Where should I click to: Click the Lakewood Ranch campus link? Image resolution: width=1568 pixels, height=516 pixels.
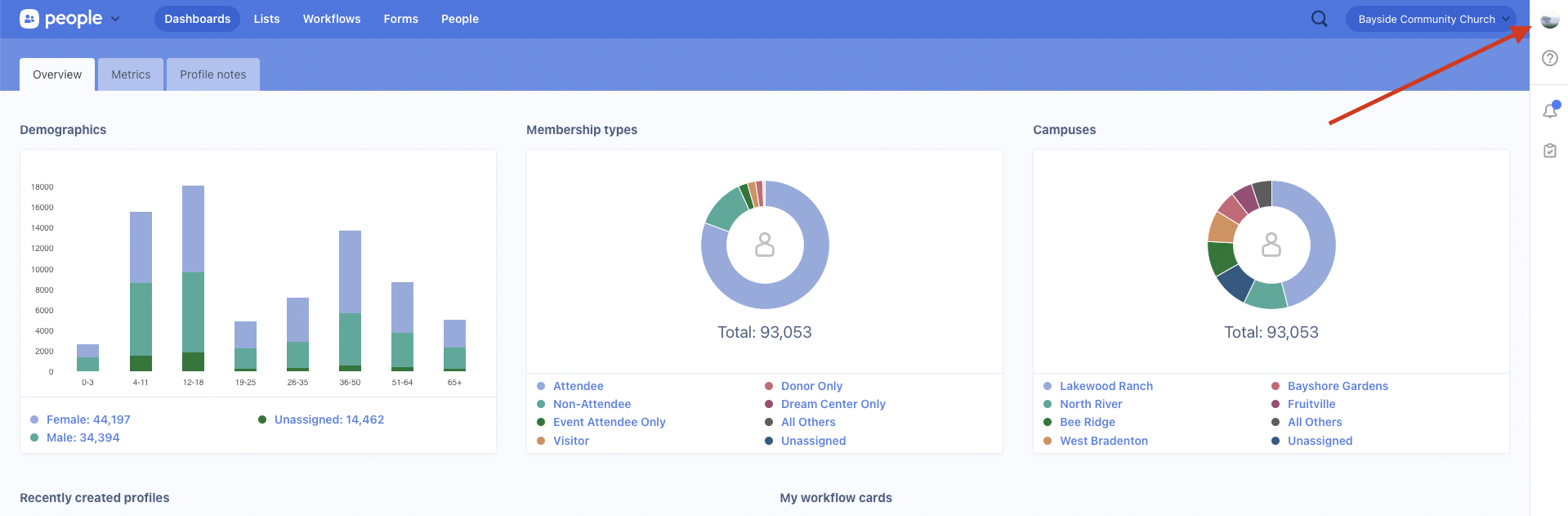coord(1106,386)
